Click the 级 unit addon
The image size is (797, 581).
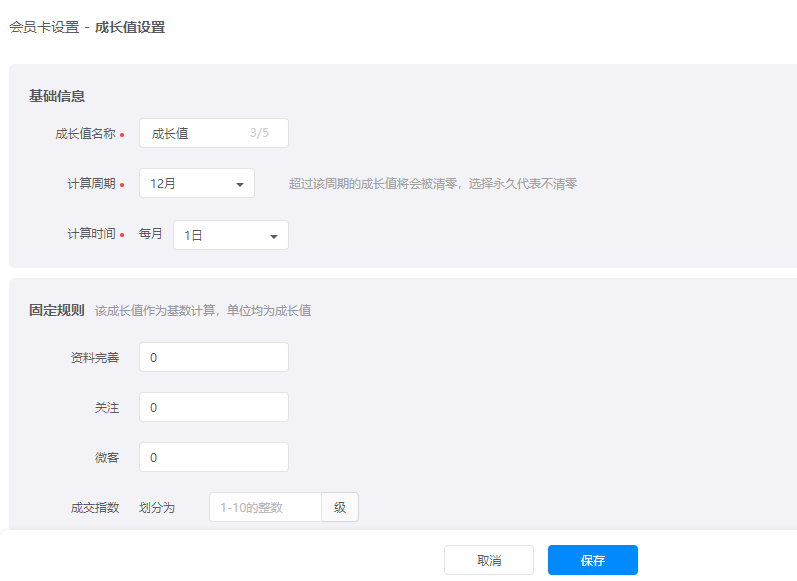click(340, 507)
